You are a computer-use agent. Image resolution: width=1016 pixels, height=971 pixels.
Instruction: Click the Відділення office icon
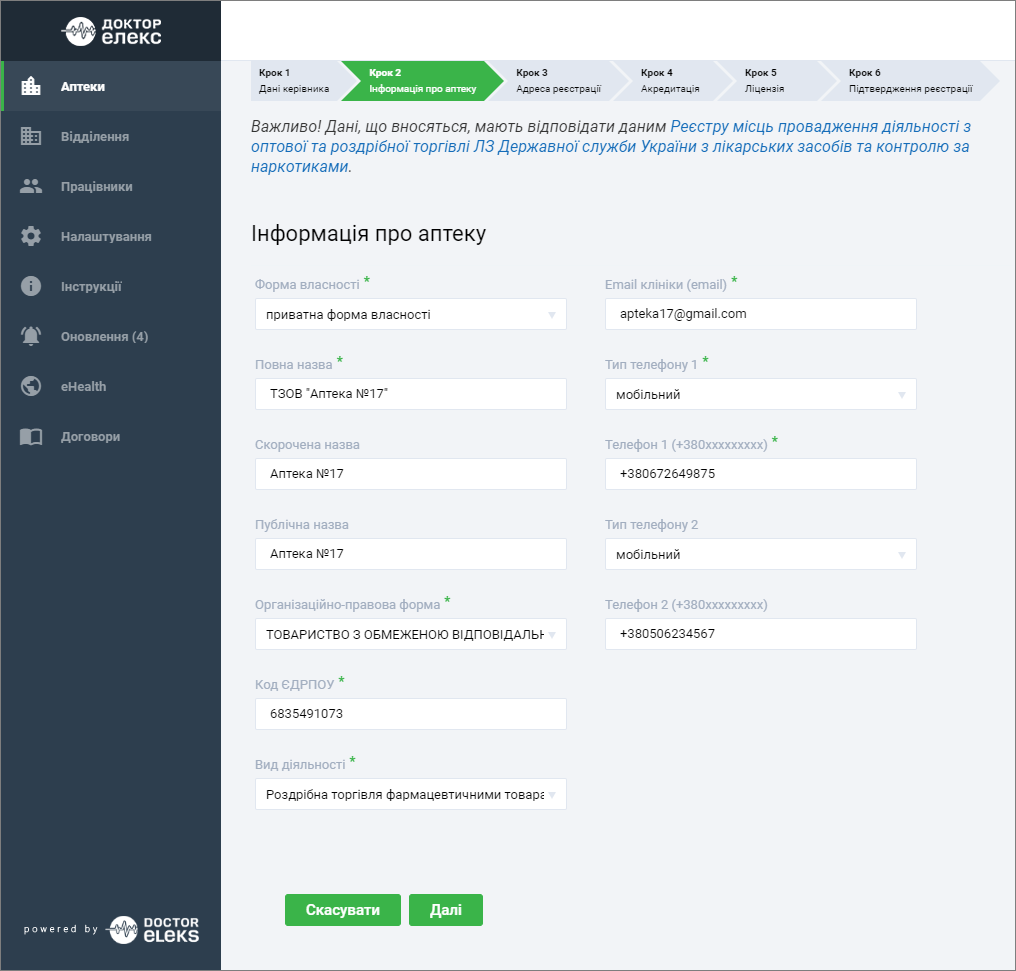click(30, 136)
